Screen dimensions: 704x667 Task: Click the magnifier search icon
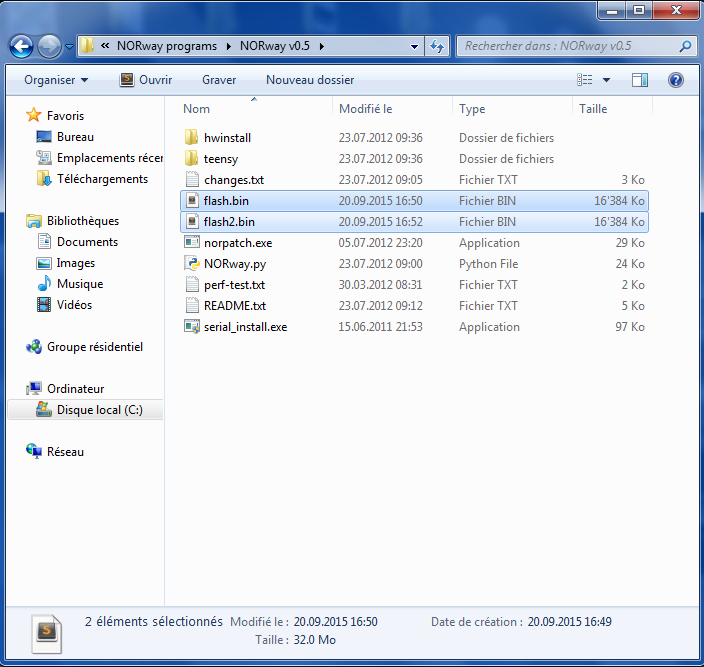coord(686,46)
